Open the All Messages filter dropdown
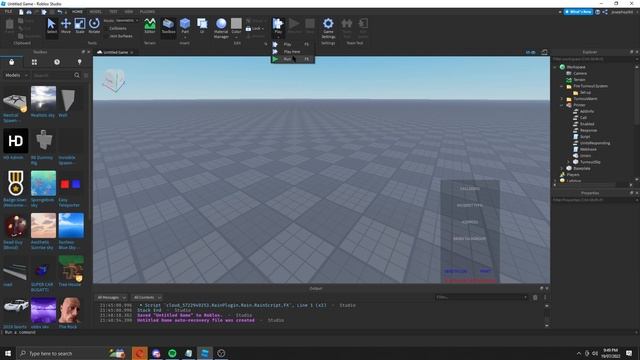Image resolution: width=640 pixels, height=360 pixels. 111,298
